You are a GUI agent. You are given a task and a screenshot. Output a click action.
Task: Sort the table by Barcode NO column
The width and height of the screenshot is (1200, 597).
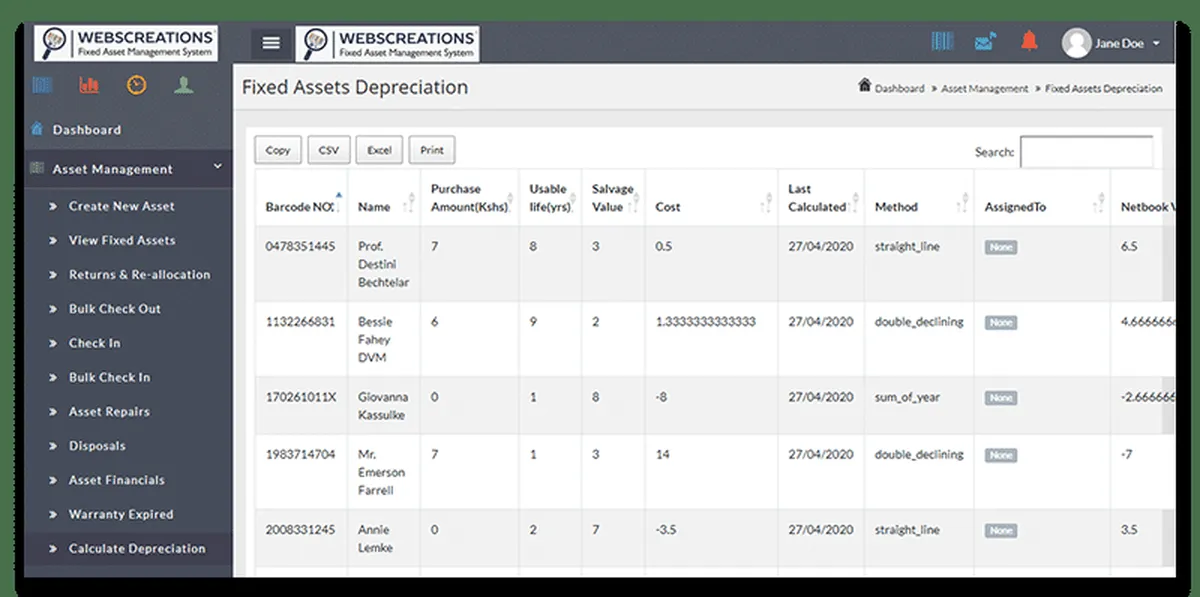coord(300,206)
